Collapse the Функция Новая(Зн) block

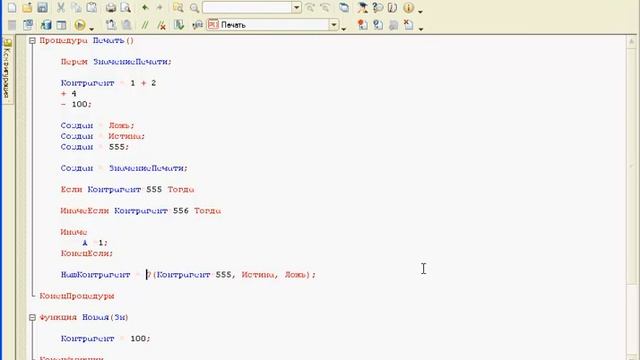pos(32,317)
